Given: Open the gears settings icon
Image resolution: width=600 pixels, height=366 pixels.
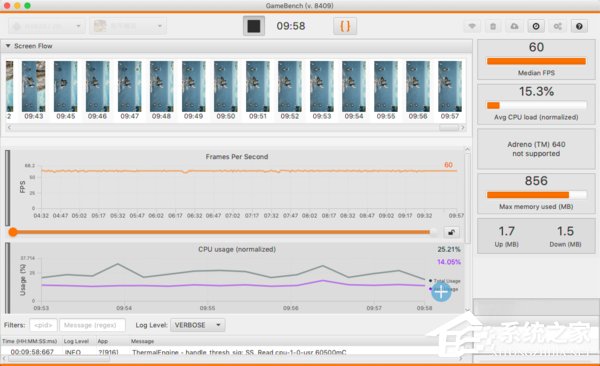Looking at the screenshot, I should coord(558,26).
